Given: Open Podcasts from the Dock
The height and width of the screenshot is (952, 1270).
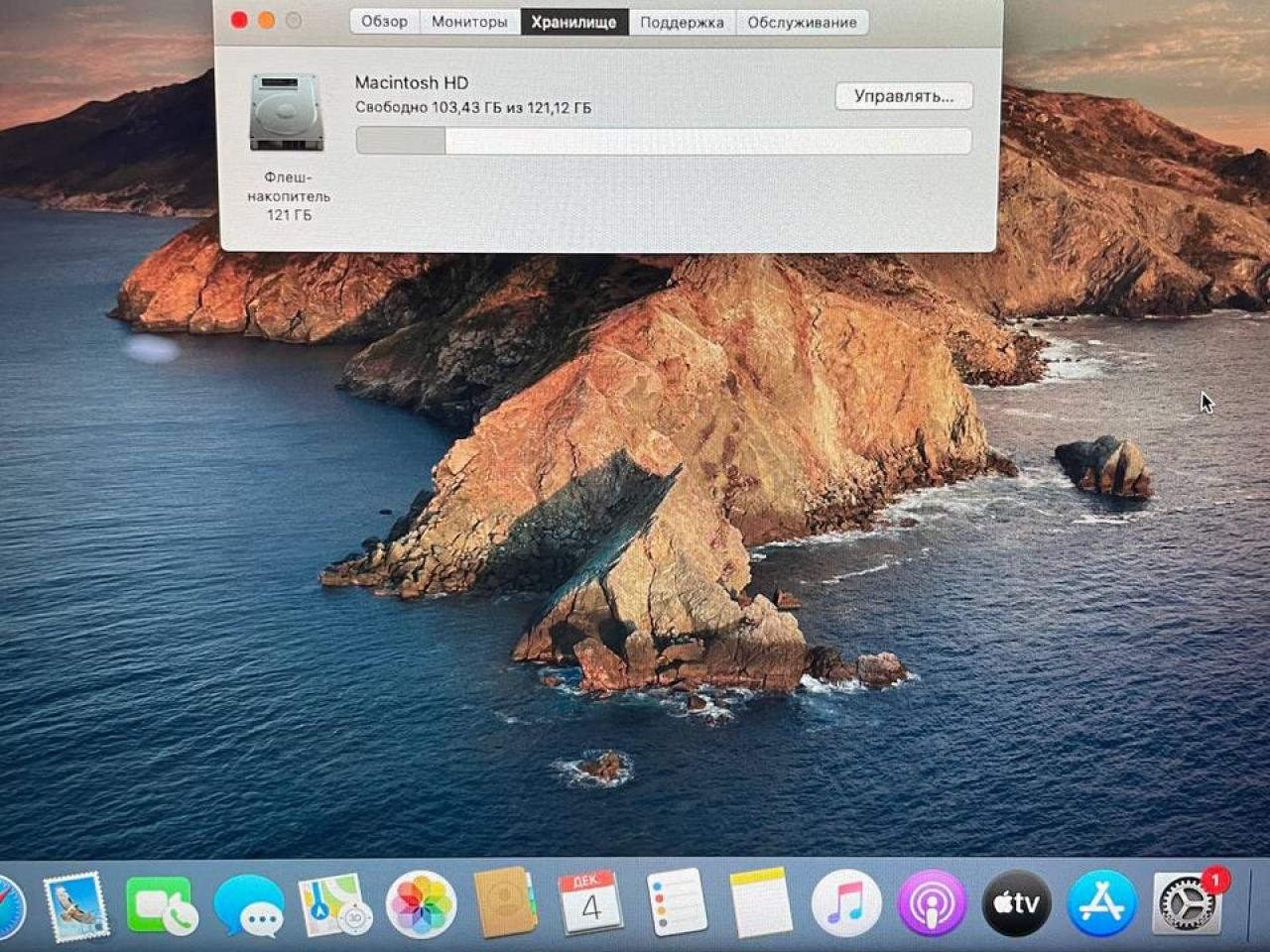Looking at the screenshot, I should click(932, 903).
